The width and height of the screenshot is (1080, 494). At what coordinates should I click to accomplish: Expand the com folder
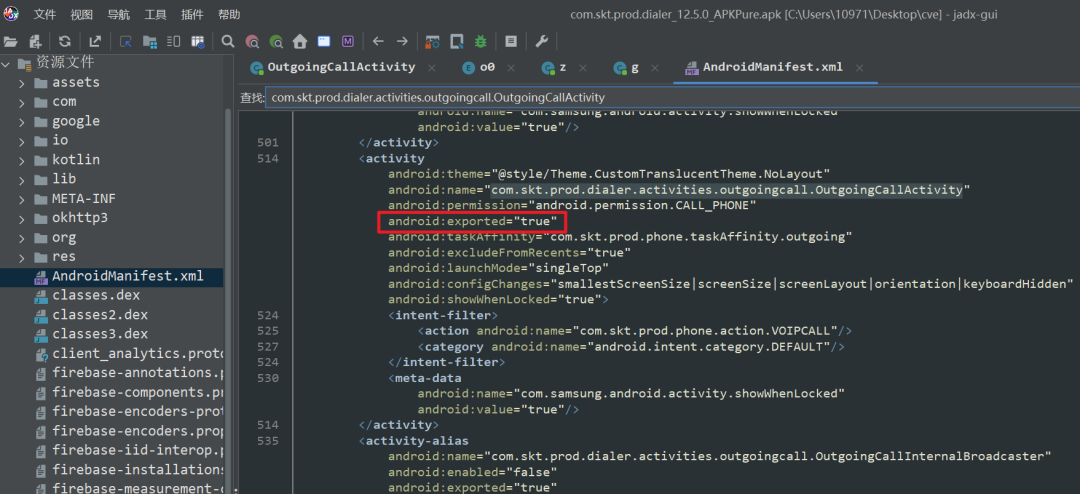click(22, 103)
